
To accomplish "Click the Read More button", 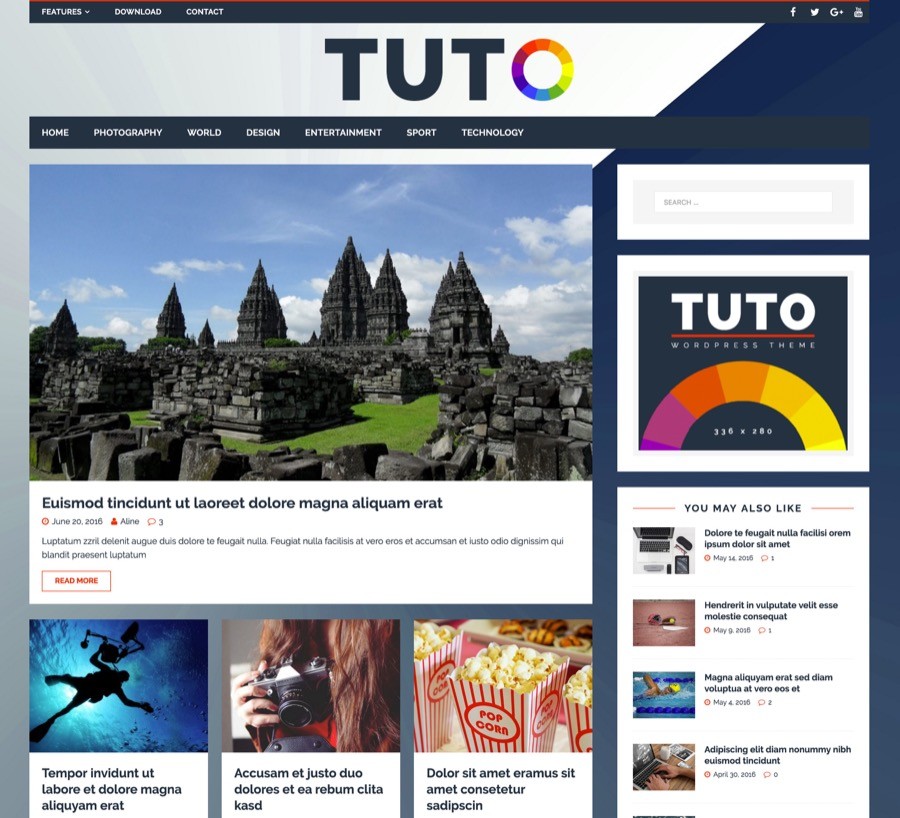I will (x=76, y=581).
